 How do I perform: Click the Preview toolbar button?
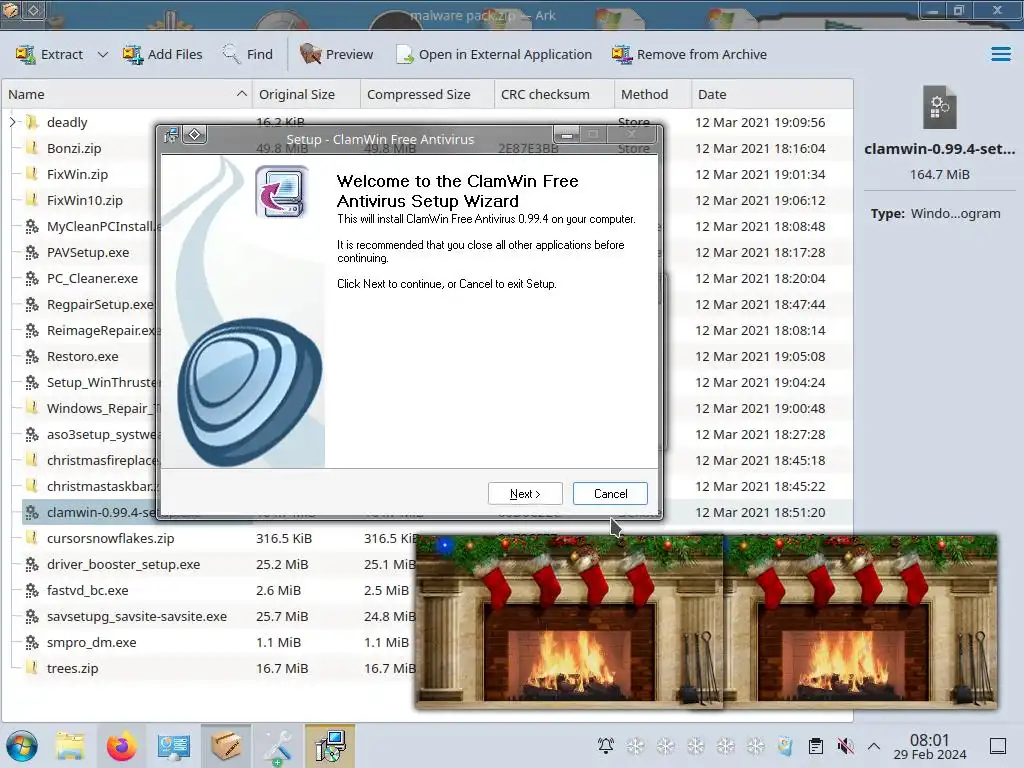pos(336,54)
